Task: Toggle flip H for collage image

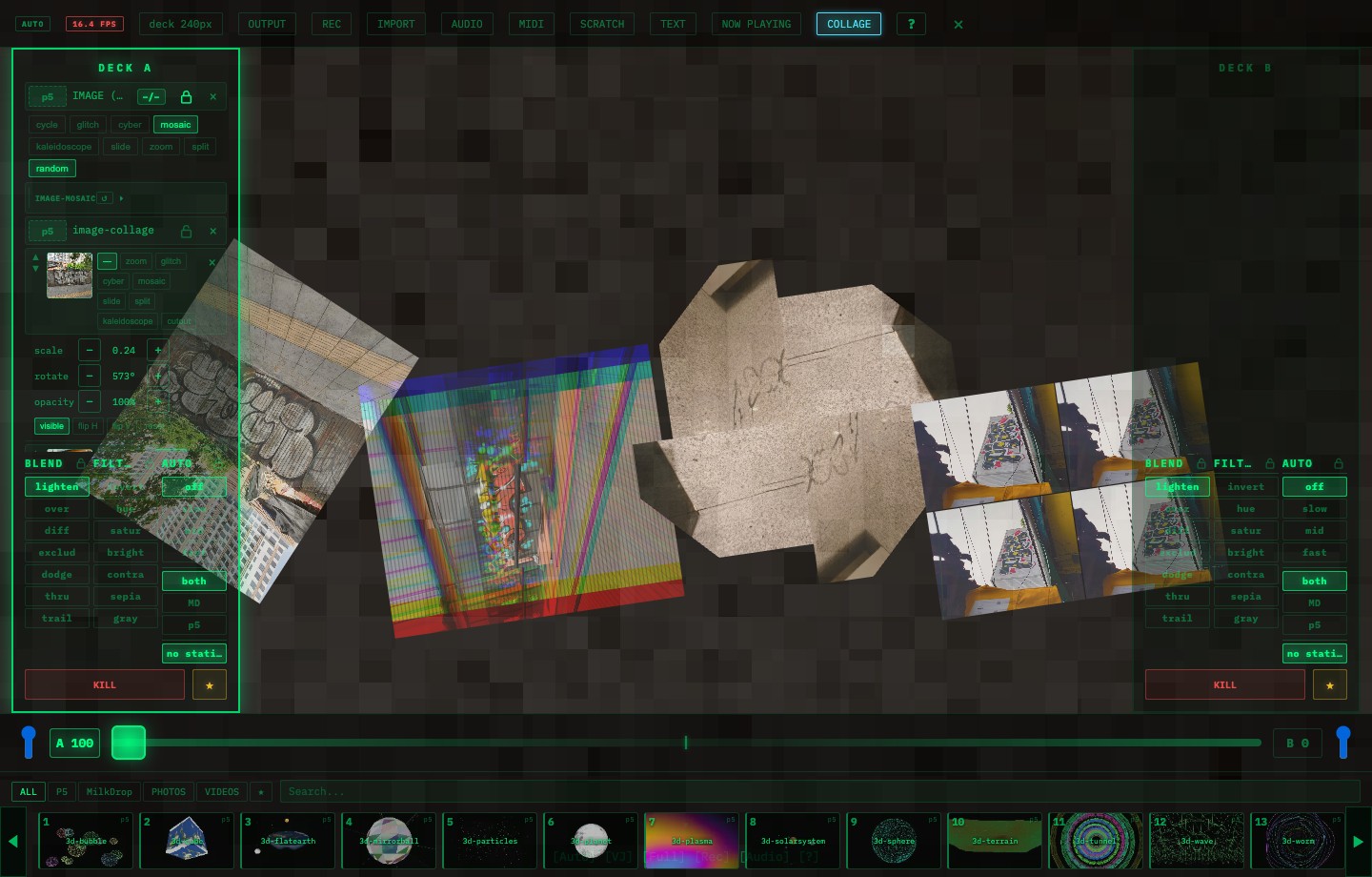Action: 89,426
